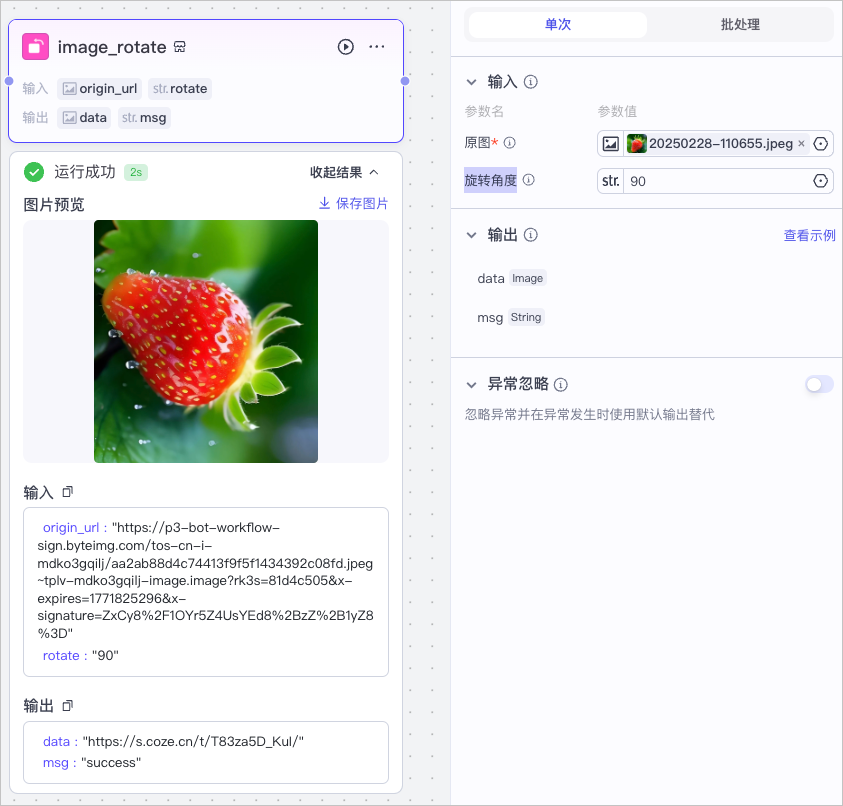This screenshot has height=806, width=843.
Task: Click the 原图 parameter label
Action: click(x=477, y=142)
